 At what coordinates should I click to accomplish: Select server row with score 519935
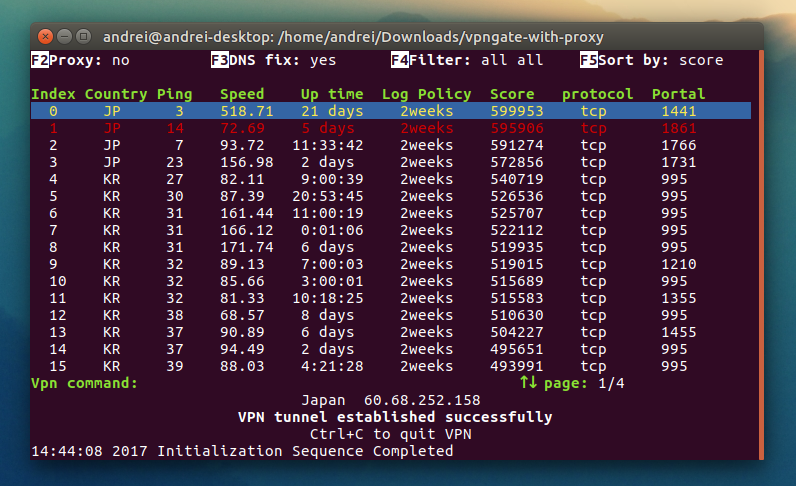391,247
